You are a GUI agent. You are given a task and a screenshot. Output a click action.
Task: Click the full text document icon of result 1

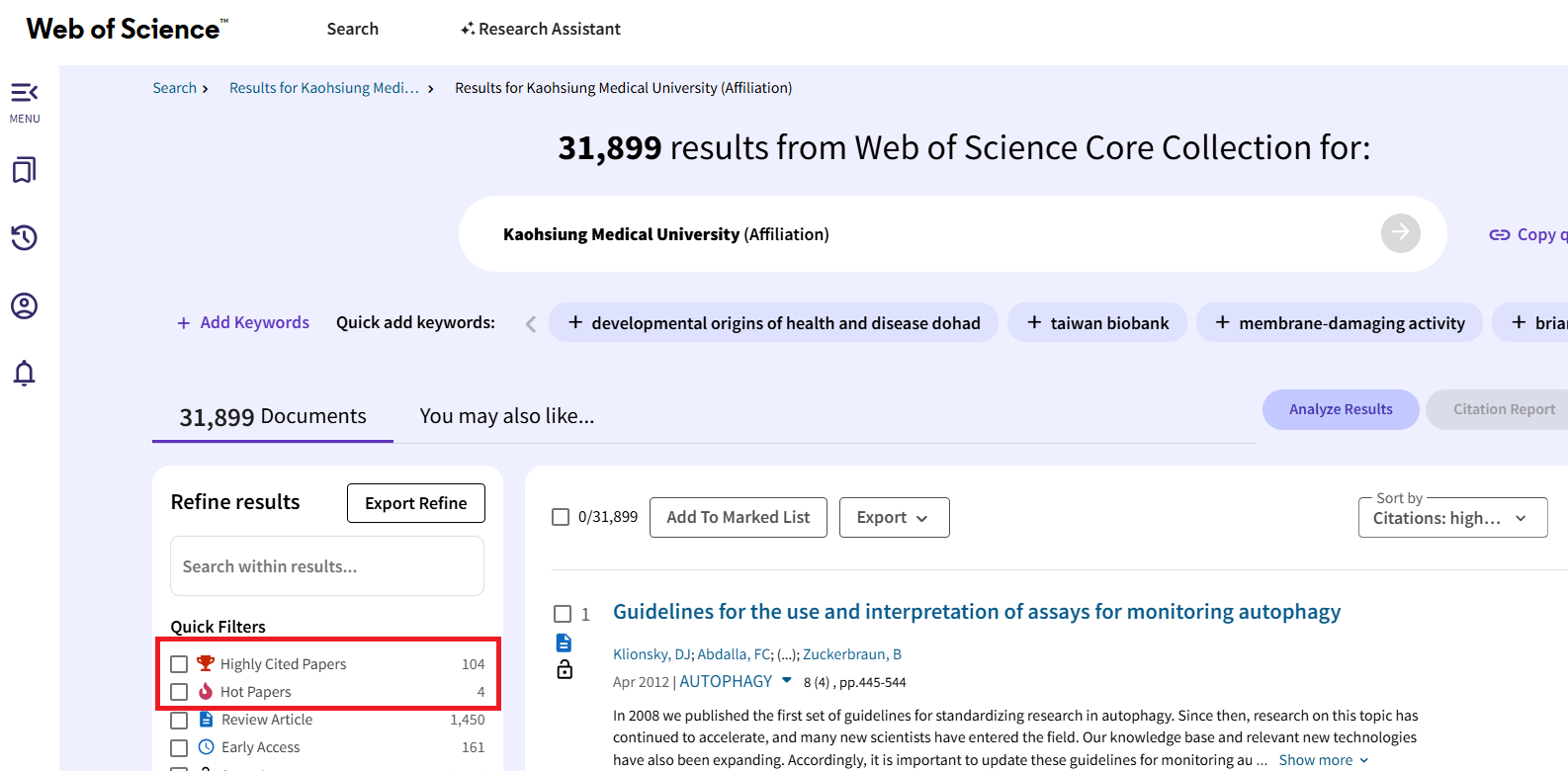[x=564, y=642]
